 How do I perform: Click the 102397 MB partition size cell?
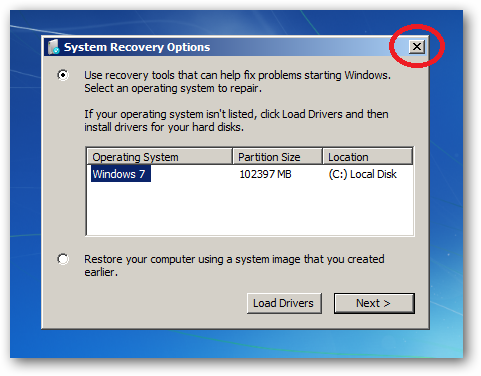[x=265, y=174]
